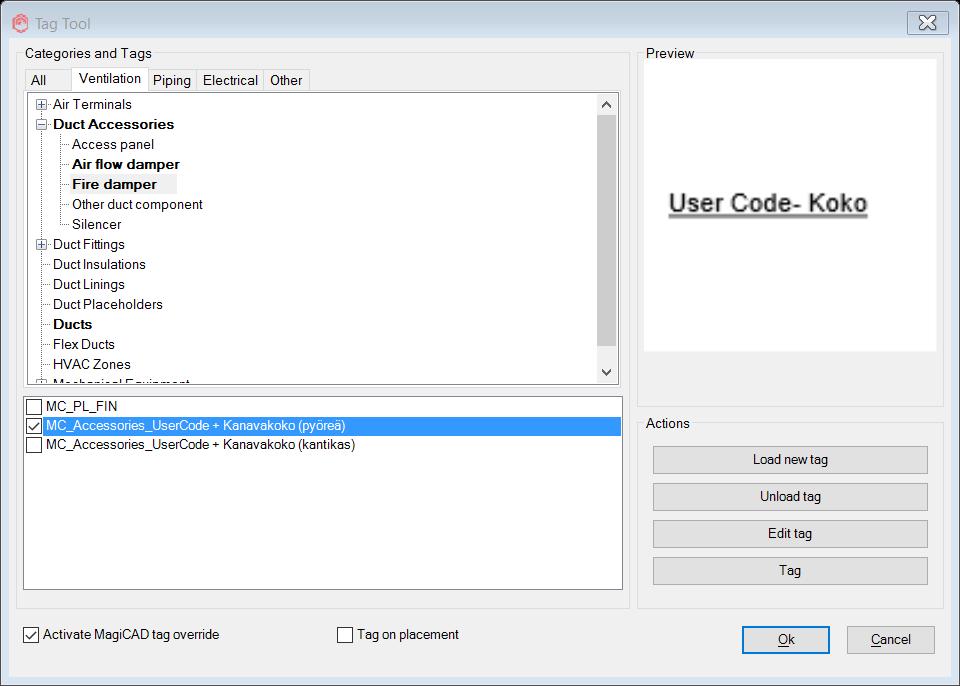
Task: Select Air flow damper in the tree
Action: (x=126, y=165)
